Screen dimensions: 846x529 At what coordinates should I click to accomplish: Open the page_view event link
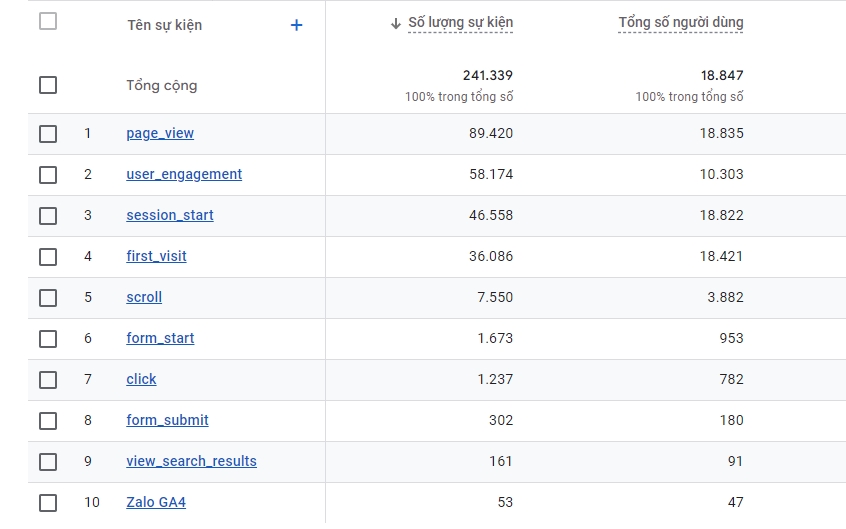coord(160,134)
